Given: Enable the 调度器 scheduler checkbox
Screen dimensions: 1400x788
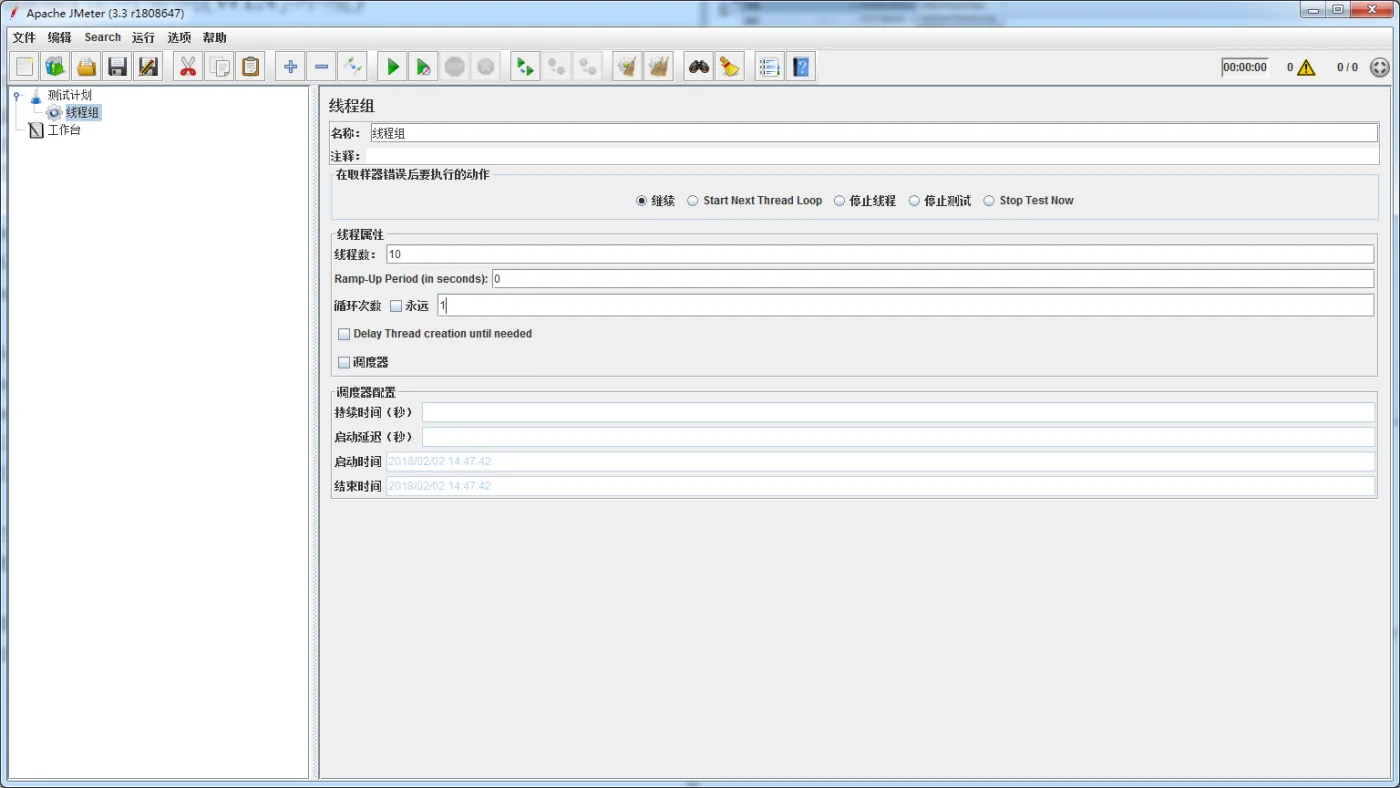Looking at the screenshot, I should tap(343, 362).
